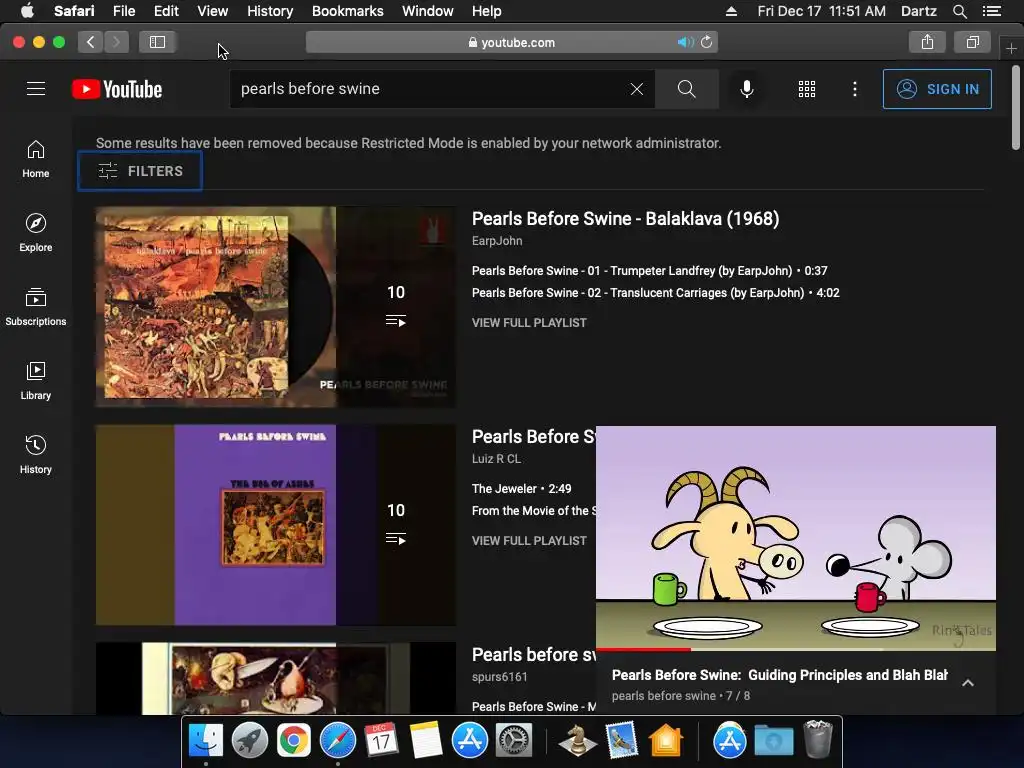Reload the page with the refresh icon
The height and width of the screenshot is (768, 1024).
pos(707,42)
